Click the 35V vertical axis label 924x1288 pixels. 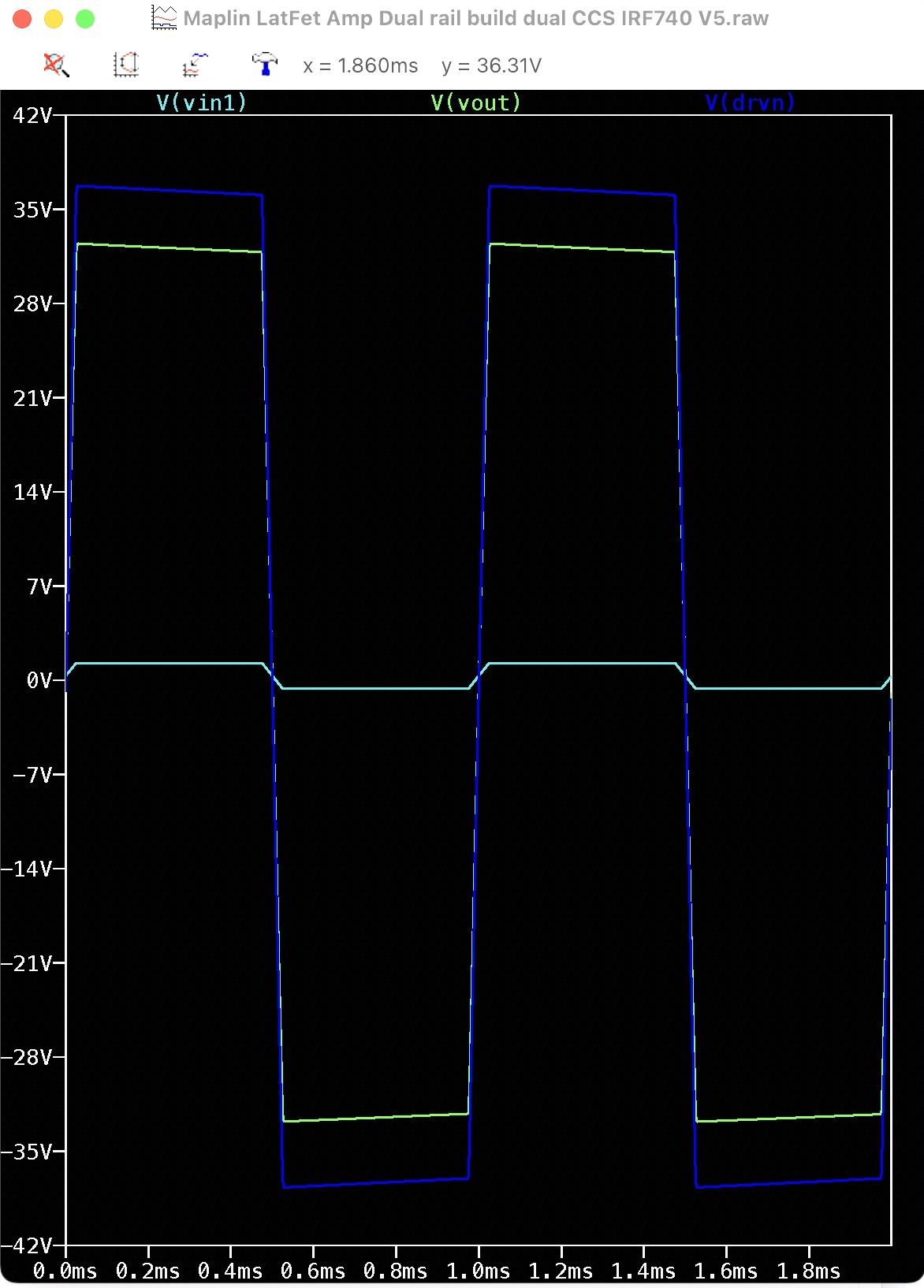click(x=32, y=210)
